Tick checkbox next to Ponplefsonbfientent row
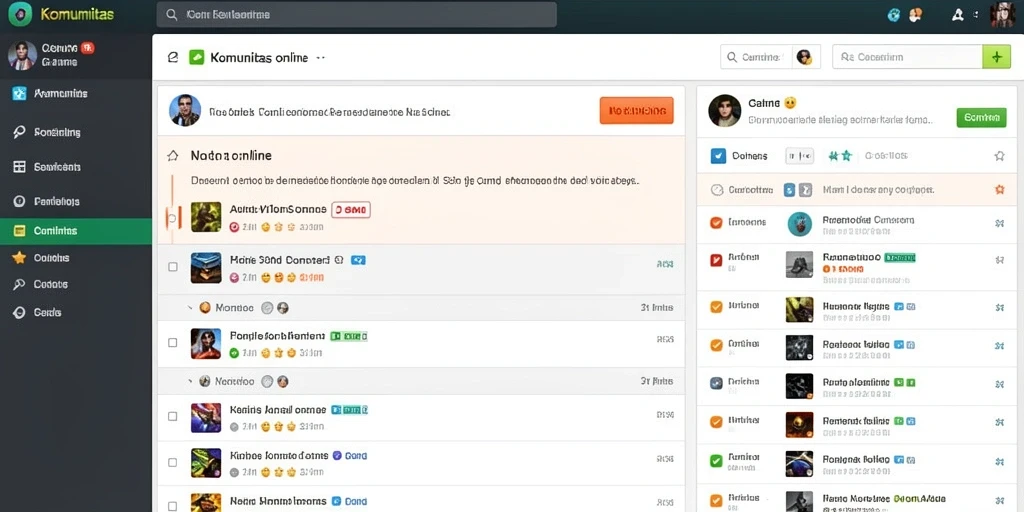The image size is (1024, 512). pos(172,342)
